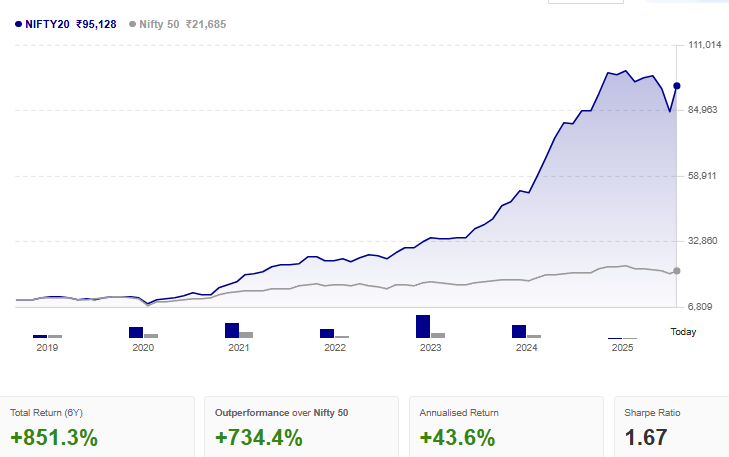This screenshot has width=729, height=457.
Task: Click the +43.6% annualised return figure
Action: click(x=457, y=437)
